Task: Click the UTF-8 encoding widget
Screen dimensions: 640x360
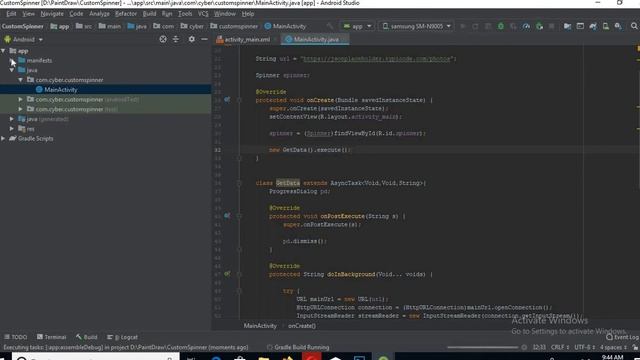Action: (584, 347)
